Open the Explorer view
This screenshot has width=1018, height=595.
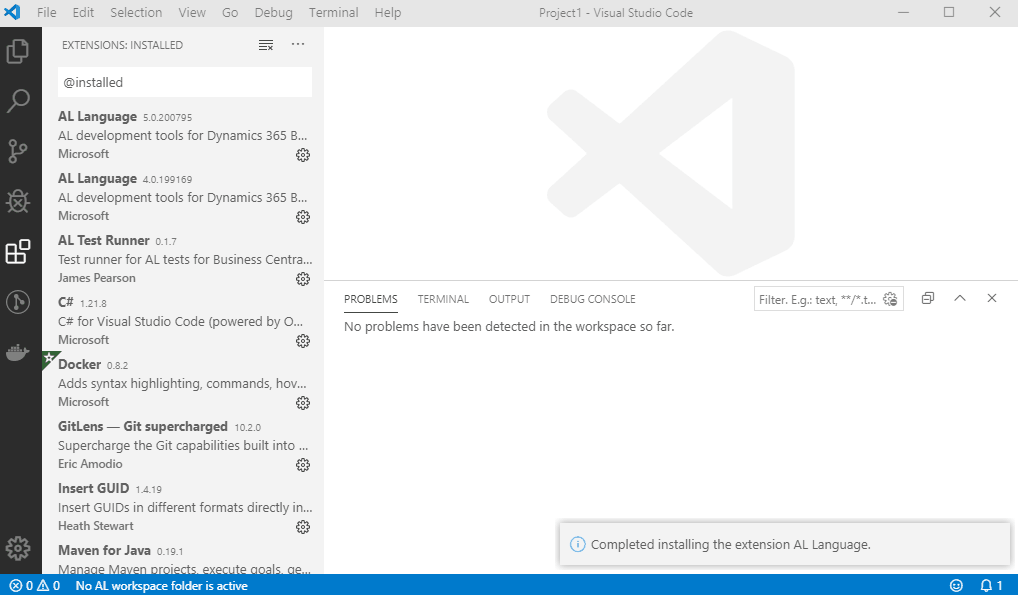point(18,50)
